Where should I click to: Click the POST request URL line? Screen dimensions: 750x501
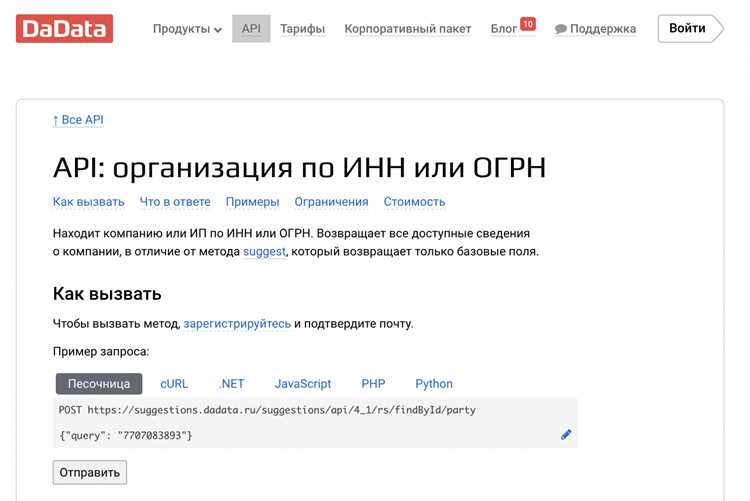(267, 410)
